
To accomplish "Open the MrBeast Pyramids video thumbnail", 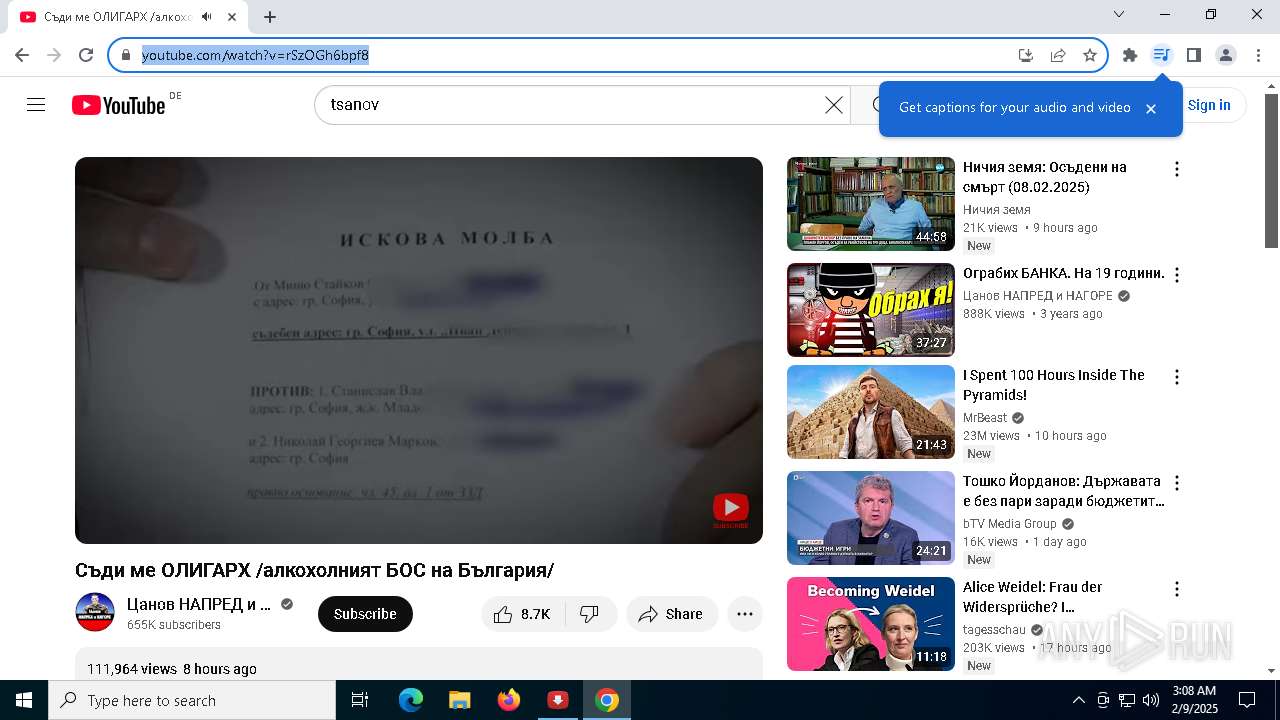I will [871, 412].
